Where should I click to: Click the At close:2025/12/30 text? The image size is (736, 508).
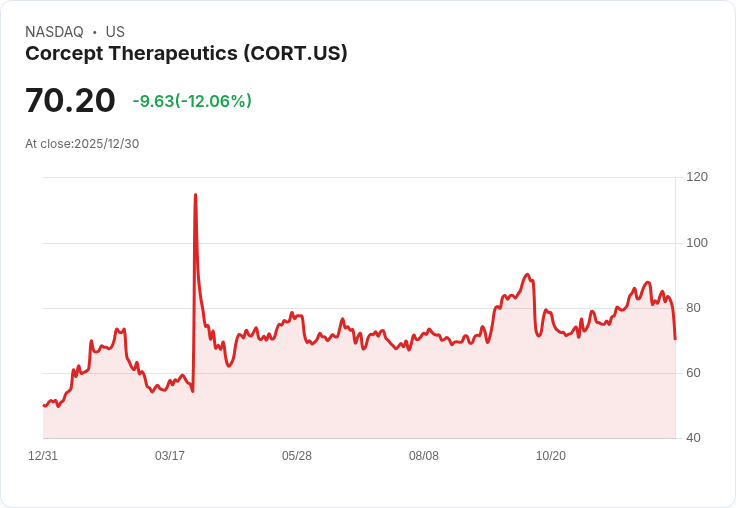(x=82, y=144)
